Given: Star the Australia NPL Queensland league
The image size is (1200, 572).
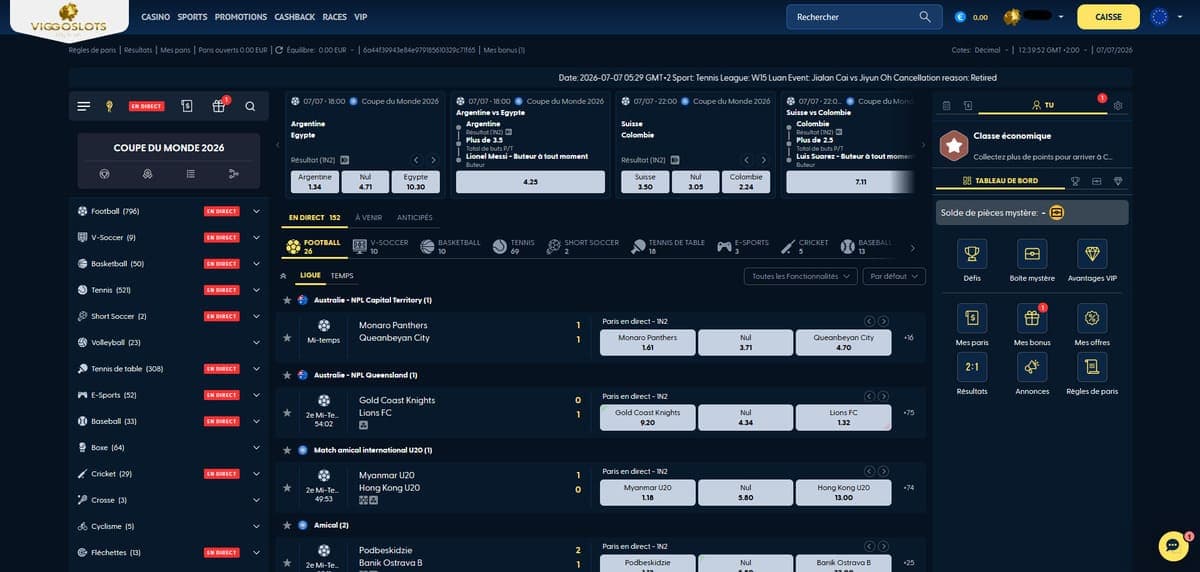Looking at the screenshot, I should pyautogui.click(x=287, y=375).
